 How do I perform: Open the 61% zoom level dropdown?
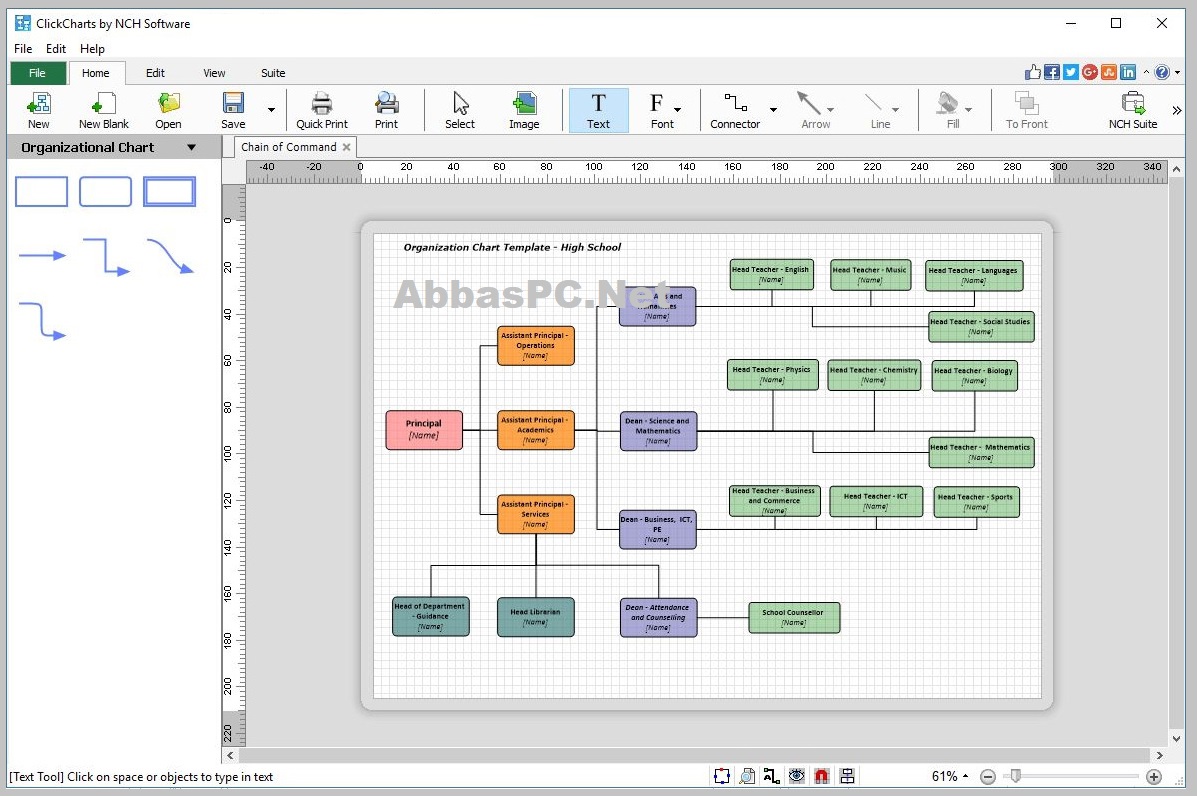click(x=950, y=776)
